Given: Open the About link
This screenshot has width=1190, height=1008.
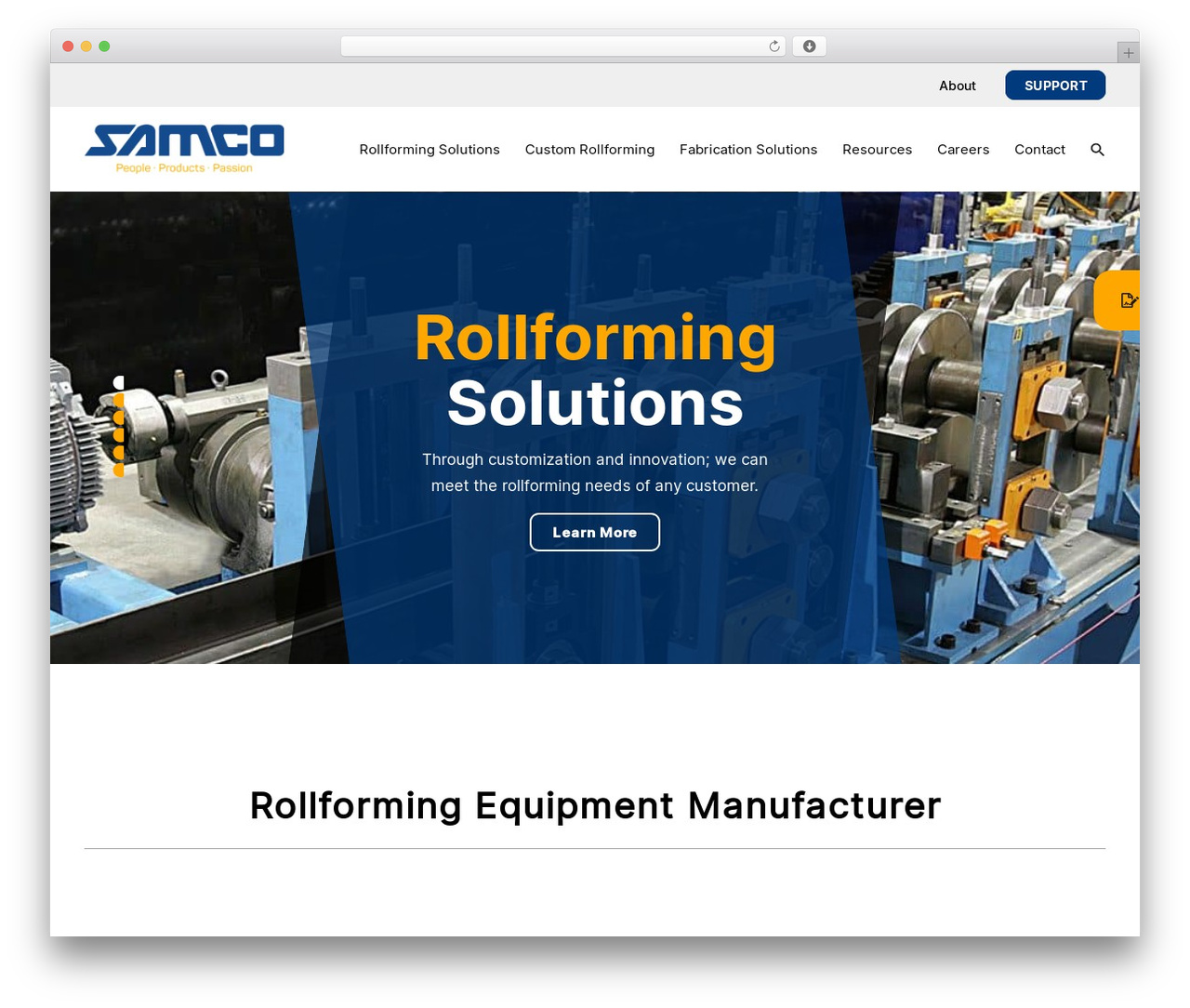Looking at the screenshot, I should point(958,86).
